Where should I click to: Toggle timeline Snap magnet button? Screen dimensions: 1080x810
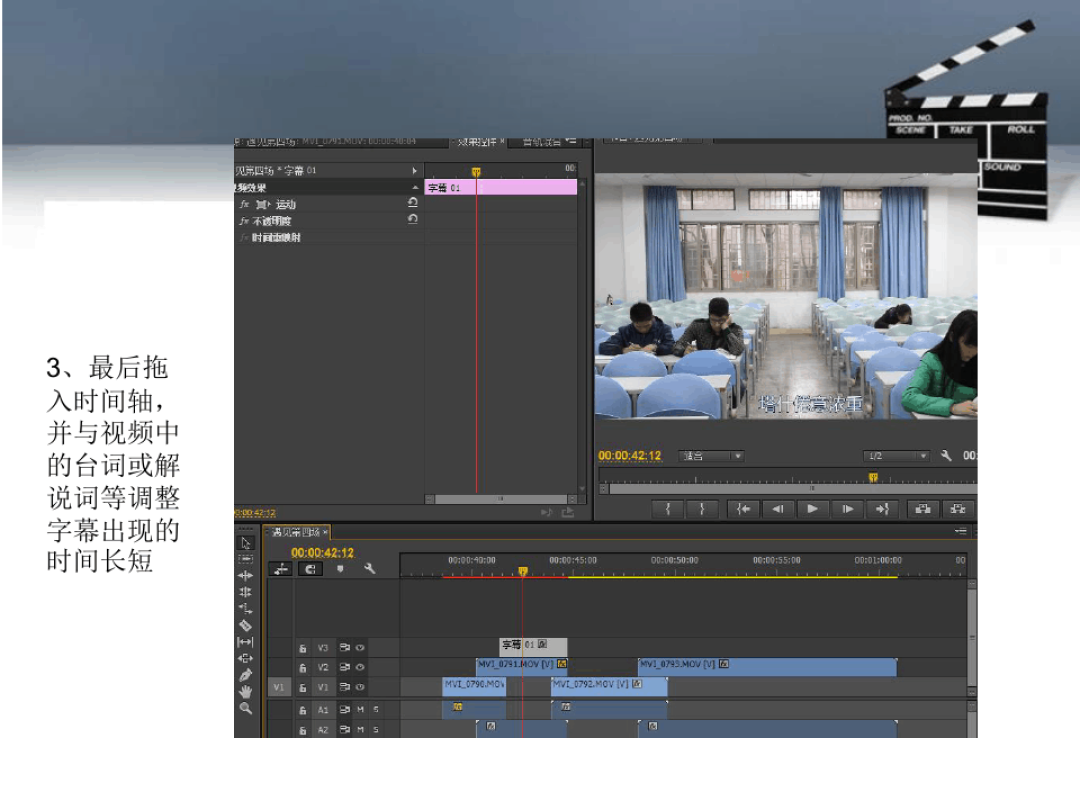tap(311, 569)
